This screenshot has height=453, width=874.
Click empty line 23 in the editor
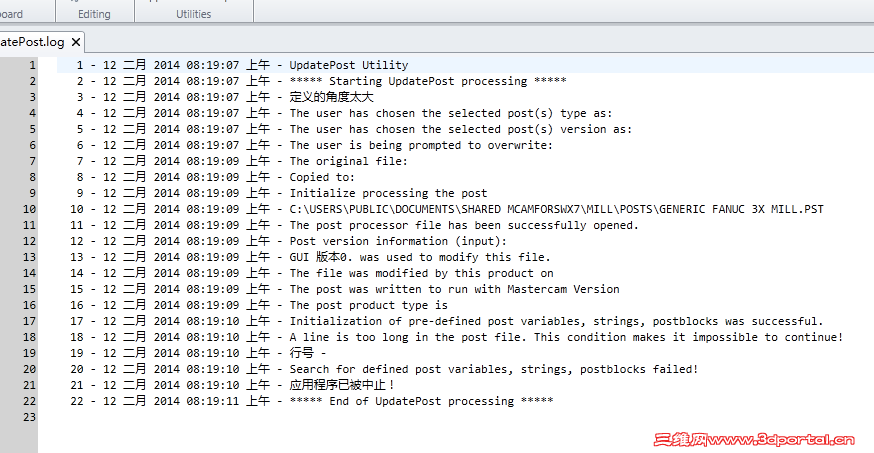pos(454,417)
